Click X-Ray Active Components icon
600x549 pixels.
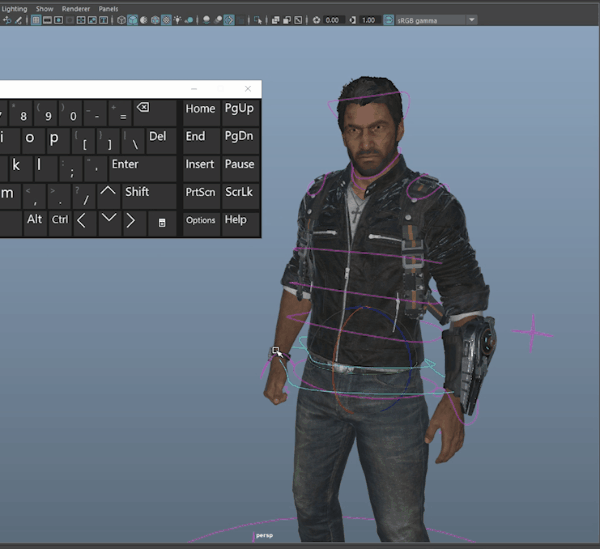tap(287, 20)
